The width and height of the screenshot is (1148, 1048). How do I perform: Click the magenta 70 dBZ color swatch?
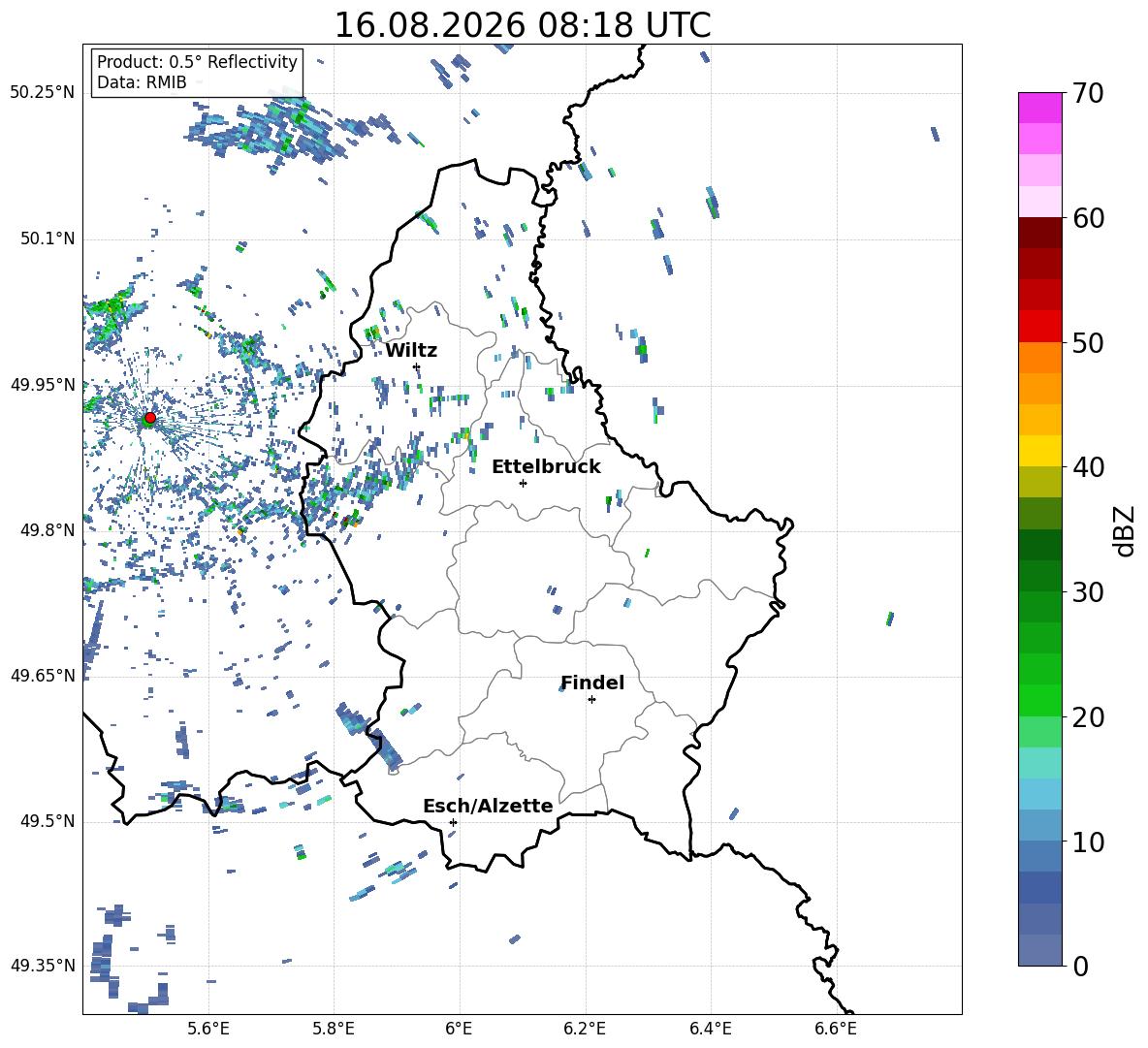(x=1040, y=108)
